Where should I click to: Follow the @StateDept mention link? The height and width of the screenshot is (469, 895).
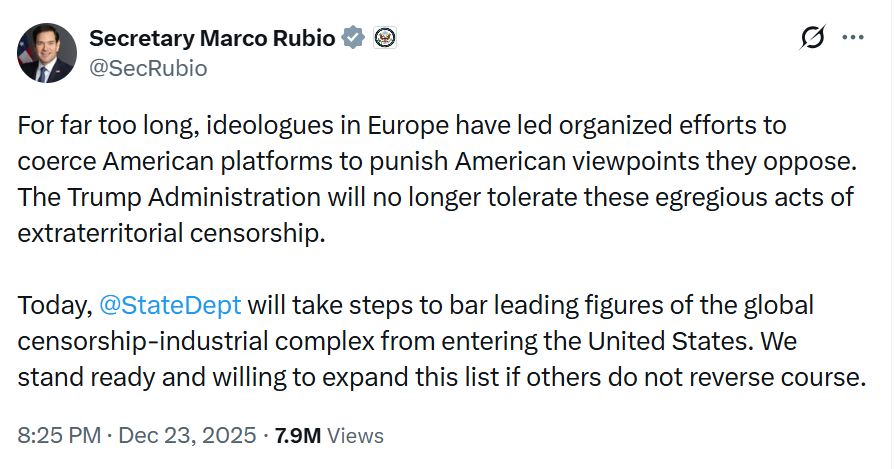click(168, 306)
